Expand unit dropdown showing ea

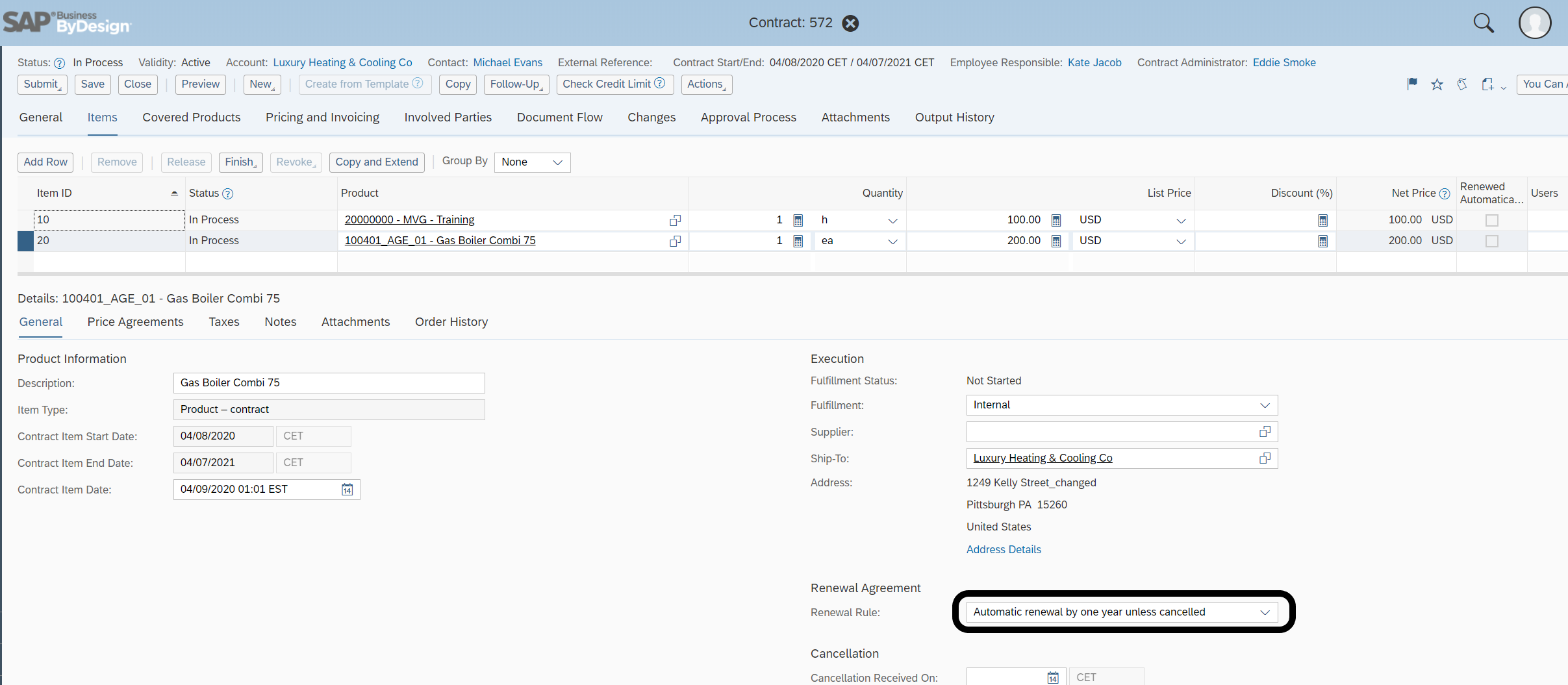pyautogui.click(x=892, y=242)
